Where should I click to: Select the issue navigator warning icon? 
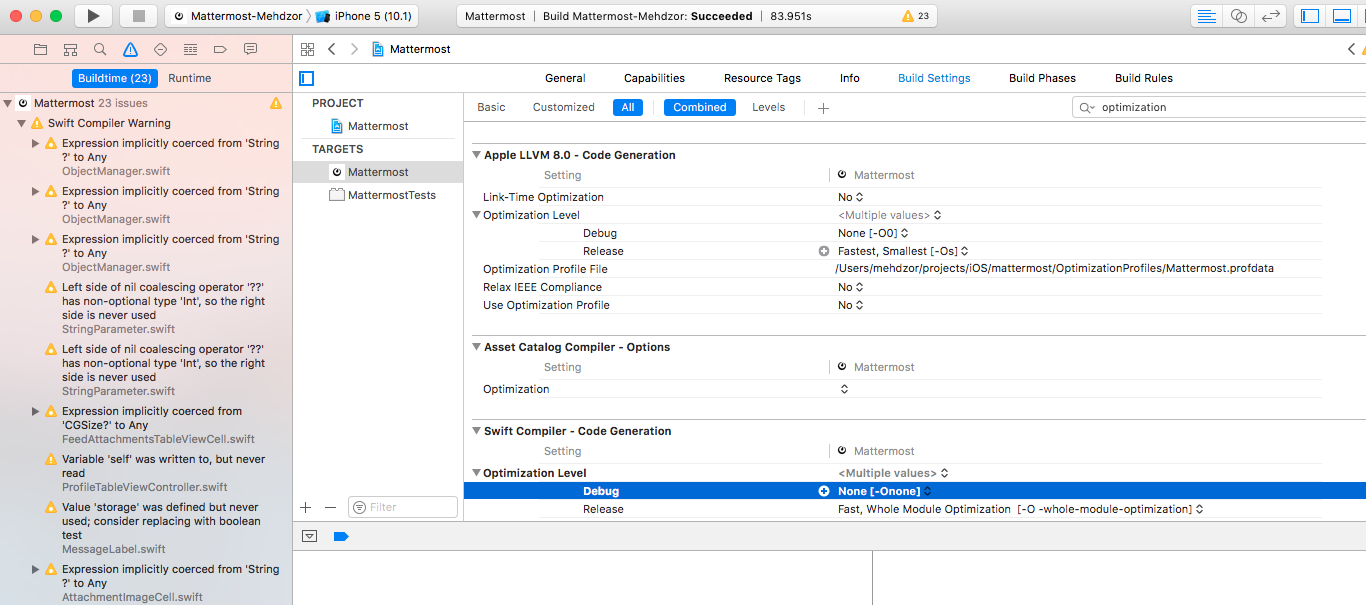coord(130,49)
